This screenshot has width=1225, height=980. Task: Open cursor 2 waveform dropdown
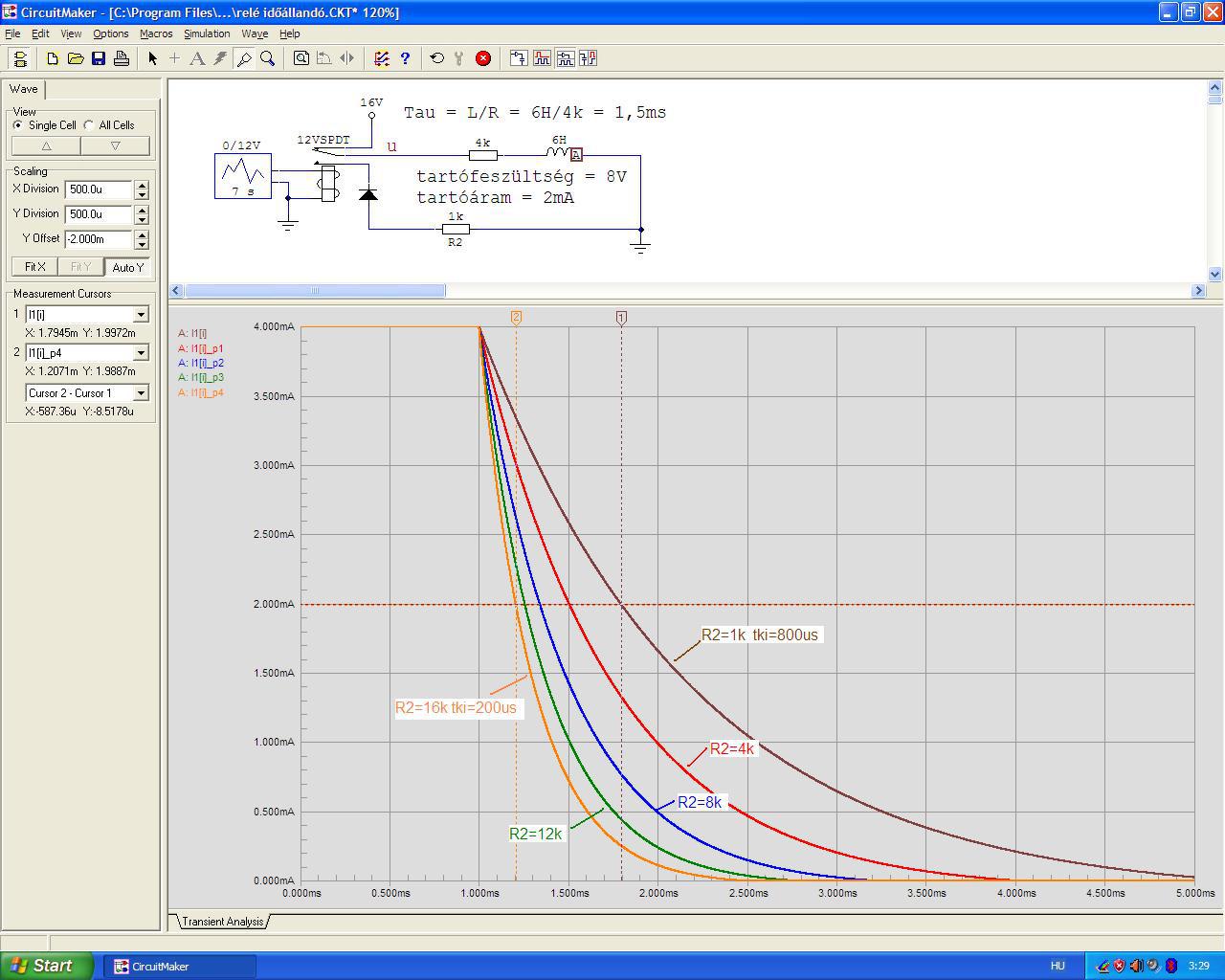141,353
